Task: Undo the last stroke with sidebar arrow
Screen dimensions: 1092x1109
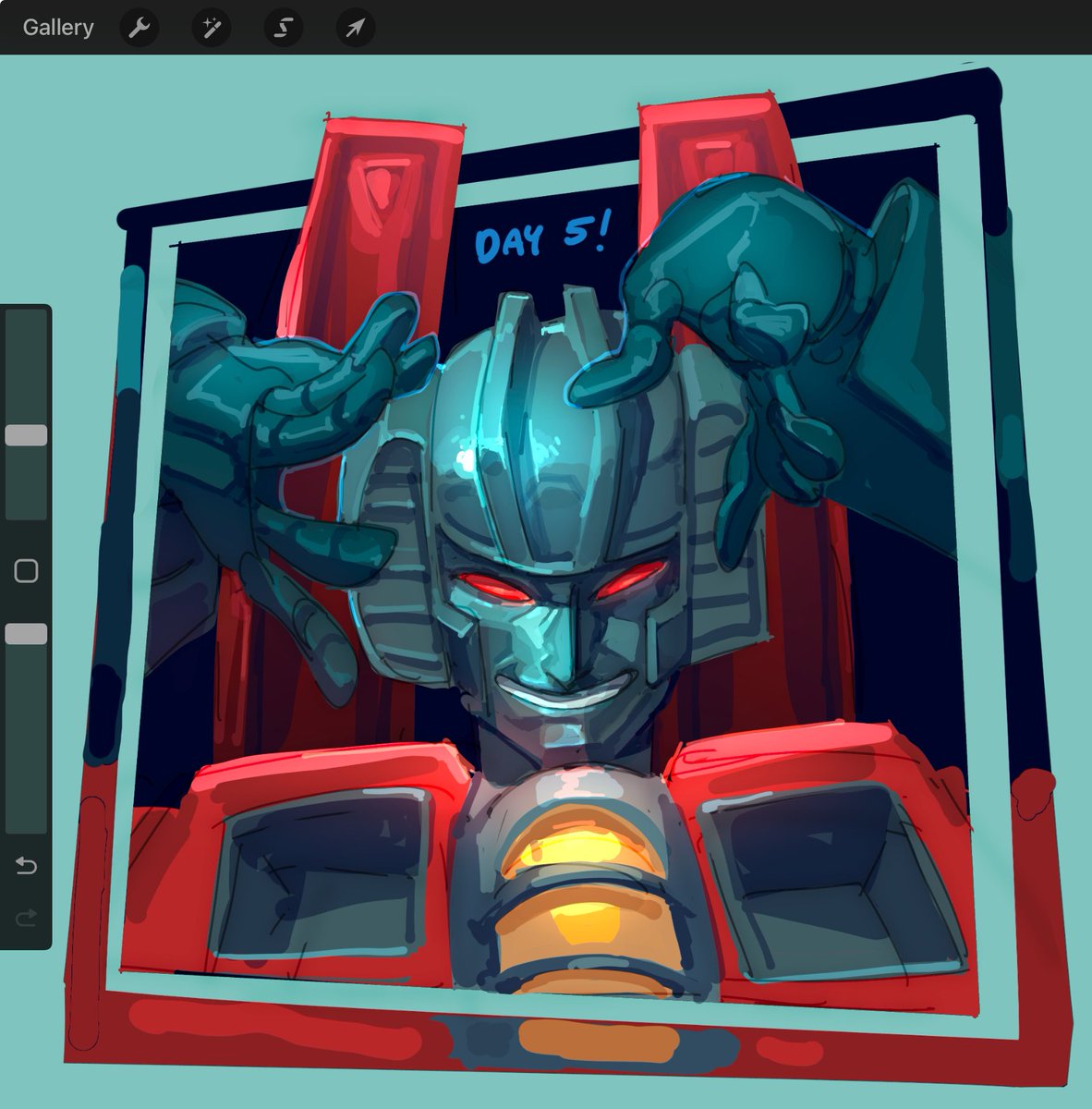Action: [x=26, y=865]
